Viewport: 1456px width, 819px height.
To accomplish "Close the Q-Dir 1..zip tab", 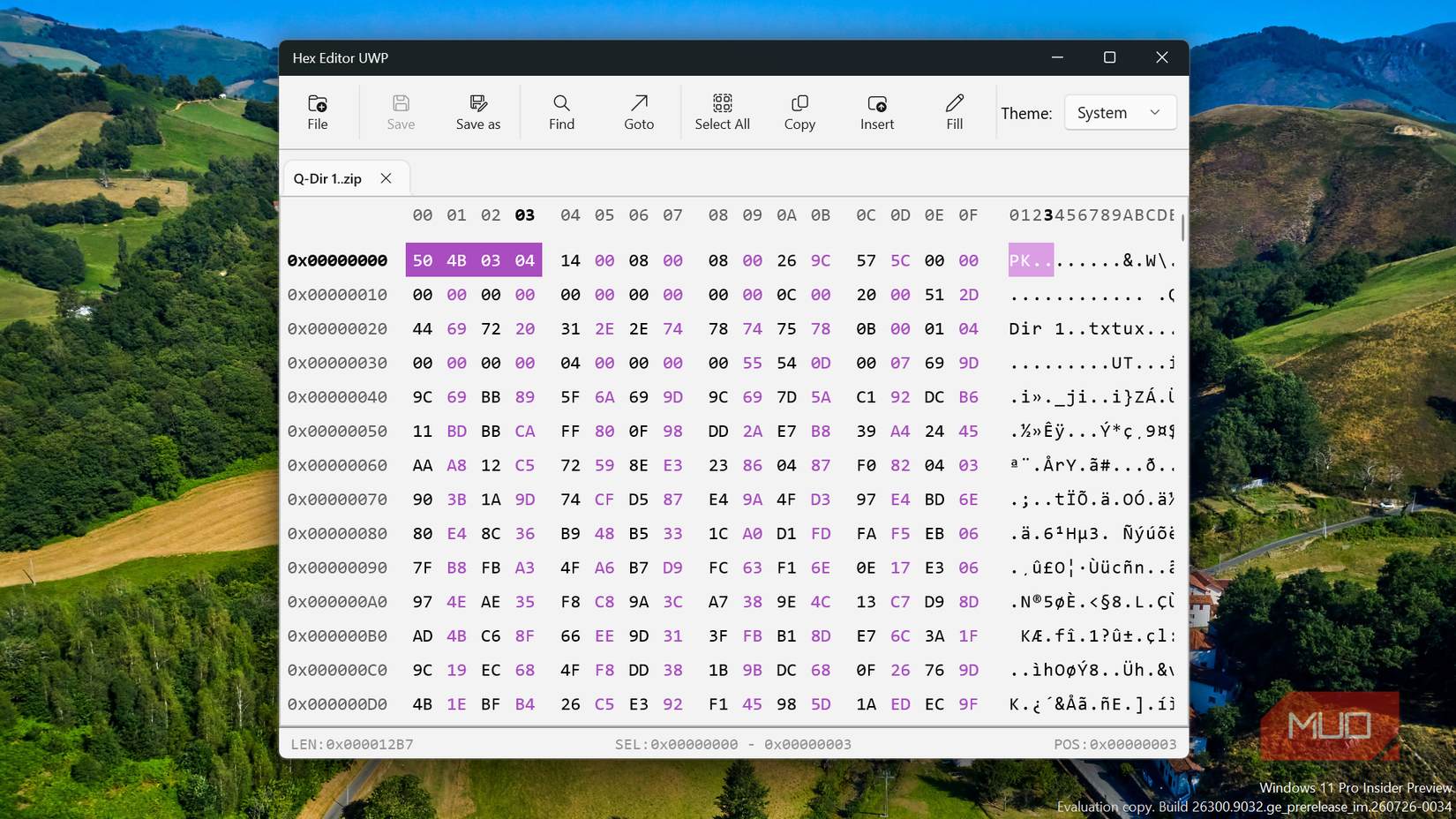I will coord(387,178).
